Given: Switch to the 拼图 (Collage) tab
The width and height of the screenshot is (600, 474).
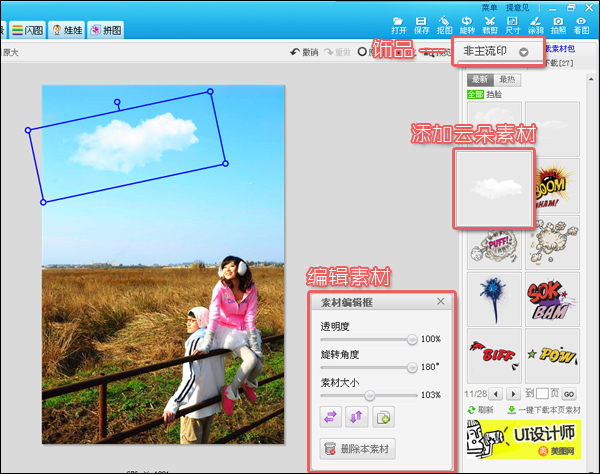Looking at the screenshot, I should click(x=107, y=30).
